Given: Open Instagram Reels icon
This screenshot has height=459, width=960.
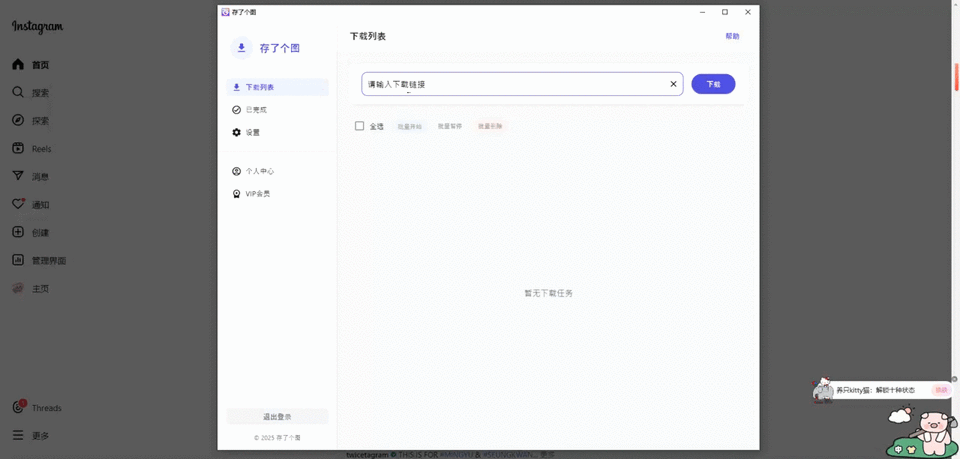Looking at the screenshot, I should [18, 148].
